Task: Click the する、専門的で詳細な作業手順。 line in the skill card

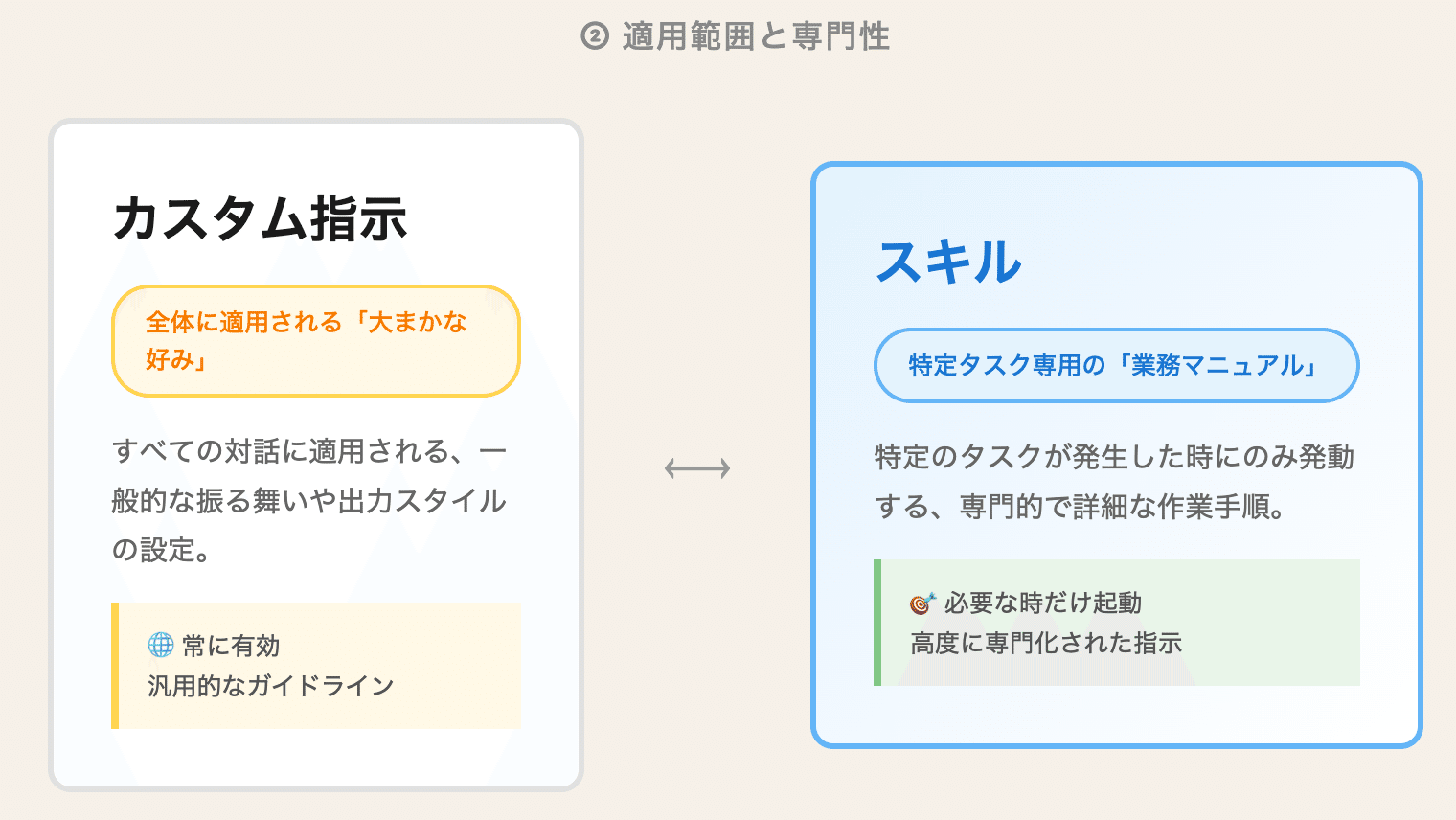Action: pos(1080,507)
